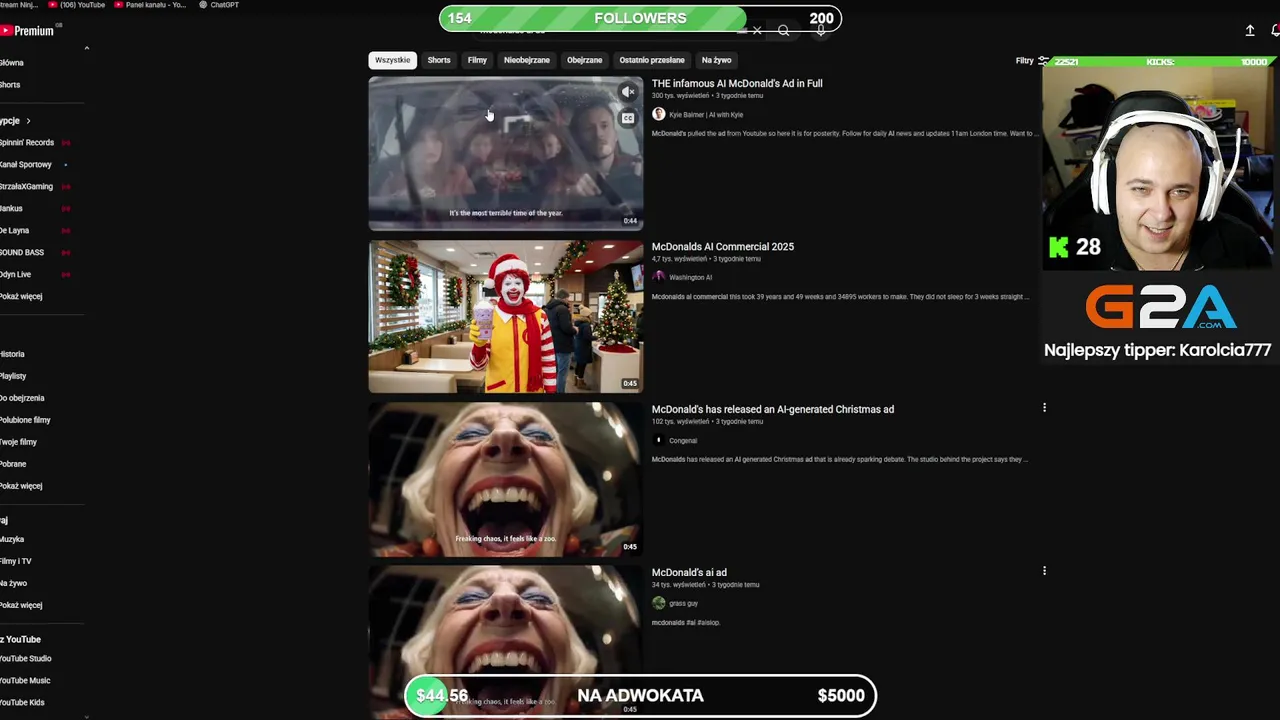1280x720 pixels.
Task: Open Shorts in the left sidebar
Action: click(x=10, y=85)
